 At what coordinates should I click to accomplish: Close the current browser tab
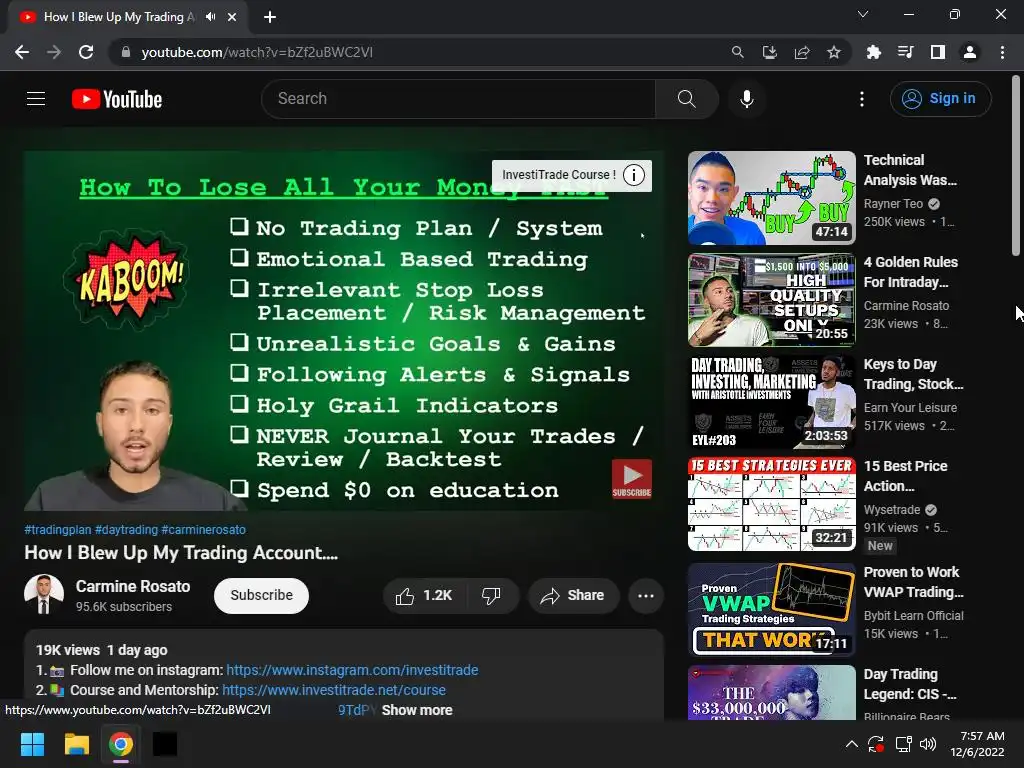(232, 17)
